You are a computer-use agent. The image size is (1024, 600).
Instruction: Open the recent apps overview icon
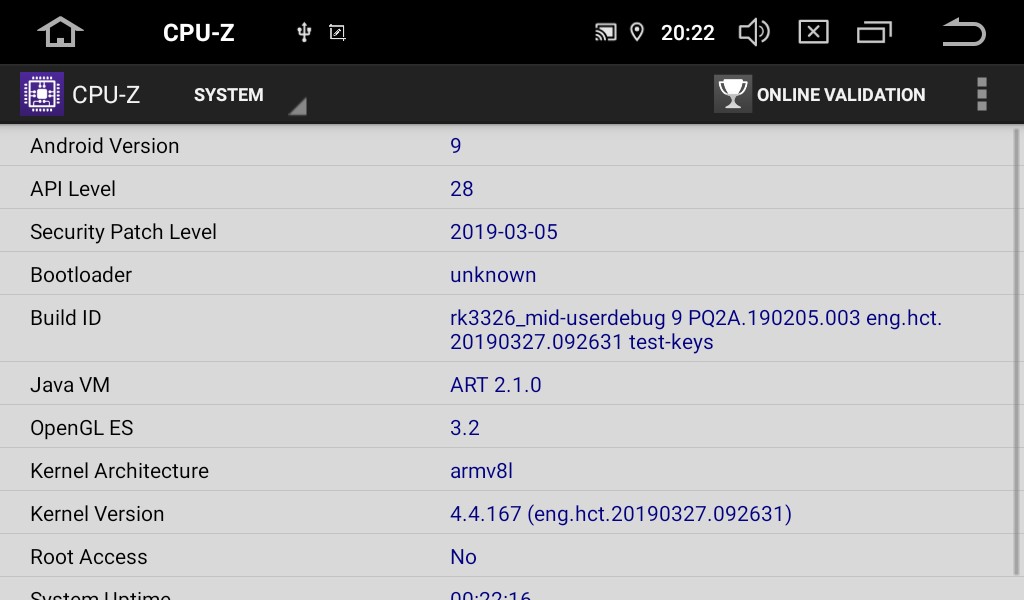[x=874, y=32]
